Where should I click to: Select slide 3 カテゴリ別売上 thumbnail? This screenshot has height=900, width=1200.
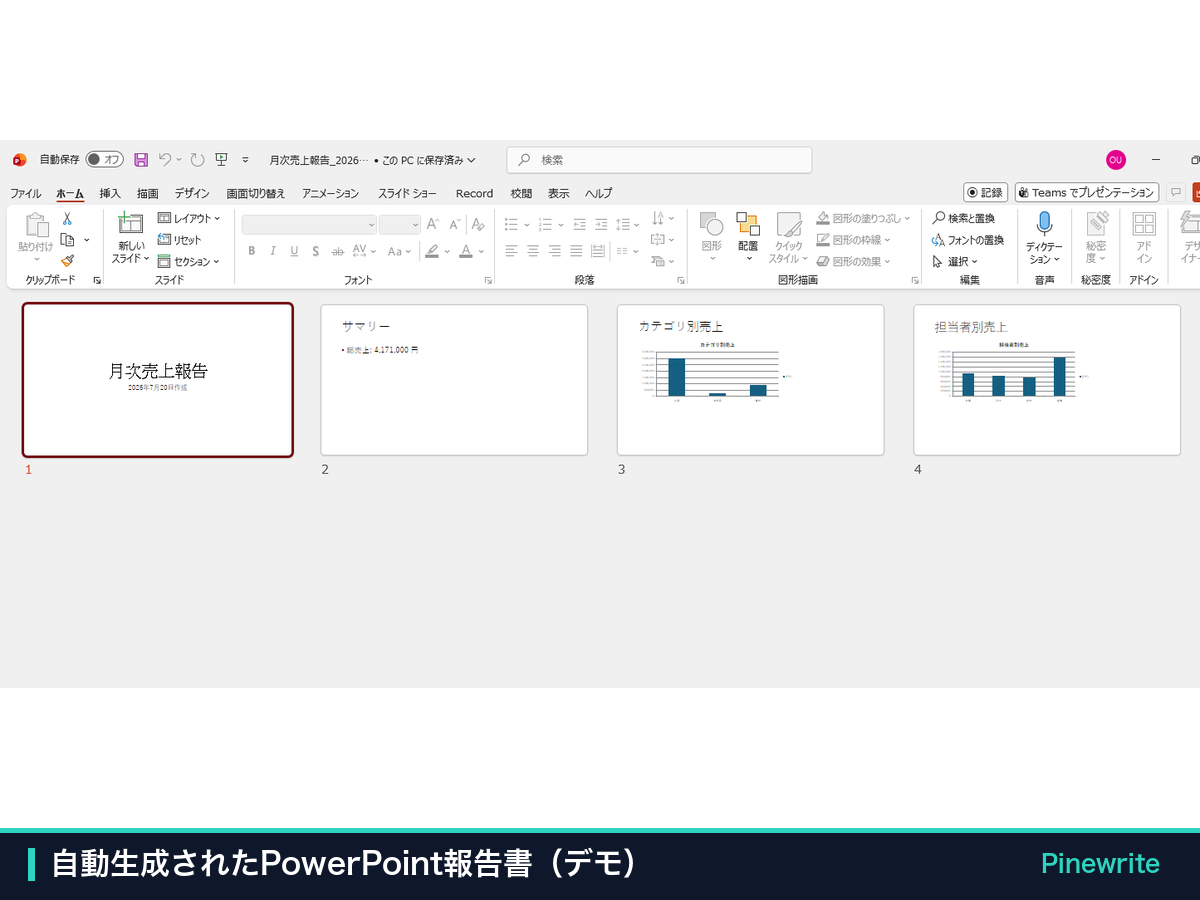point(751,380)
